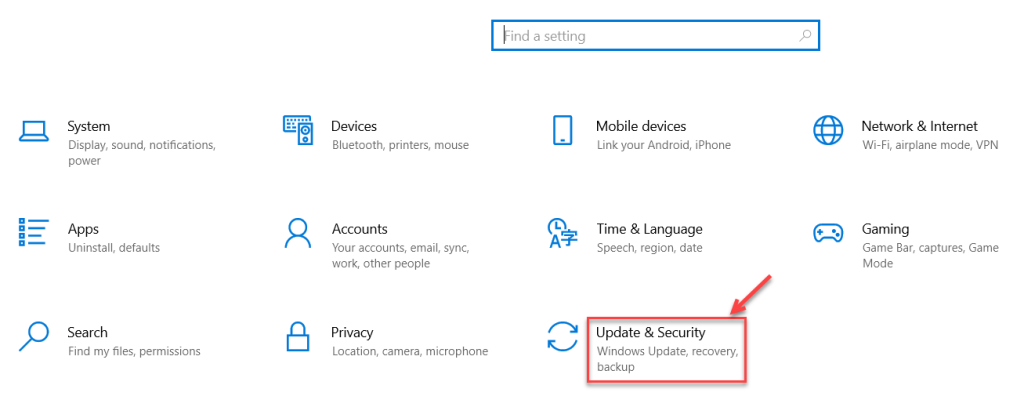Image resolution: width=1024 pixels, height=407 pixels.
Task: Open the System settings label
Action: 89,127
